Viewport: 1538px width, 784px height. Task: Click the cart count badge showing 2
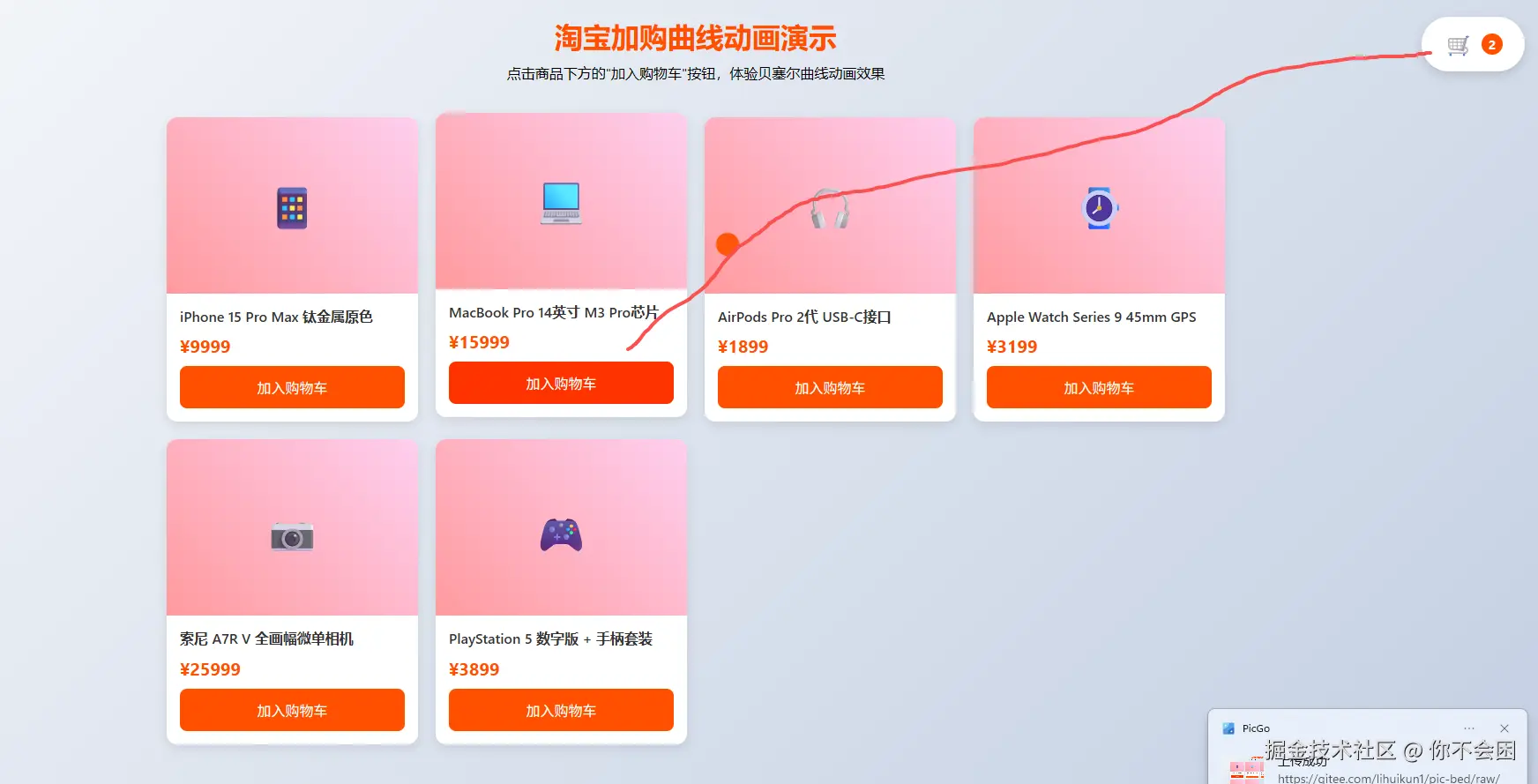(1492, 45)
